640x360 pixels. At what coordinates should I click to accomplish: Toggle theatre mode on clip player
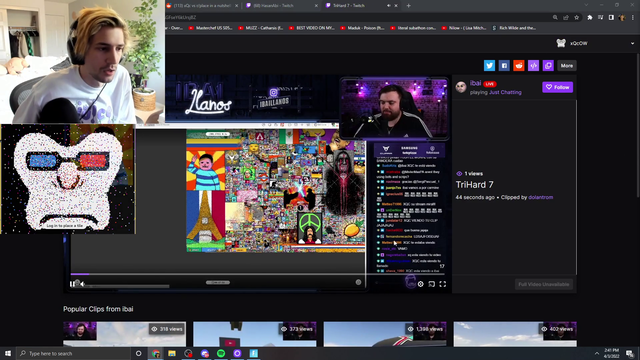[x=431, y=284]
